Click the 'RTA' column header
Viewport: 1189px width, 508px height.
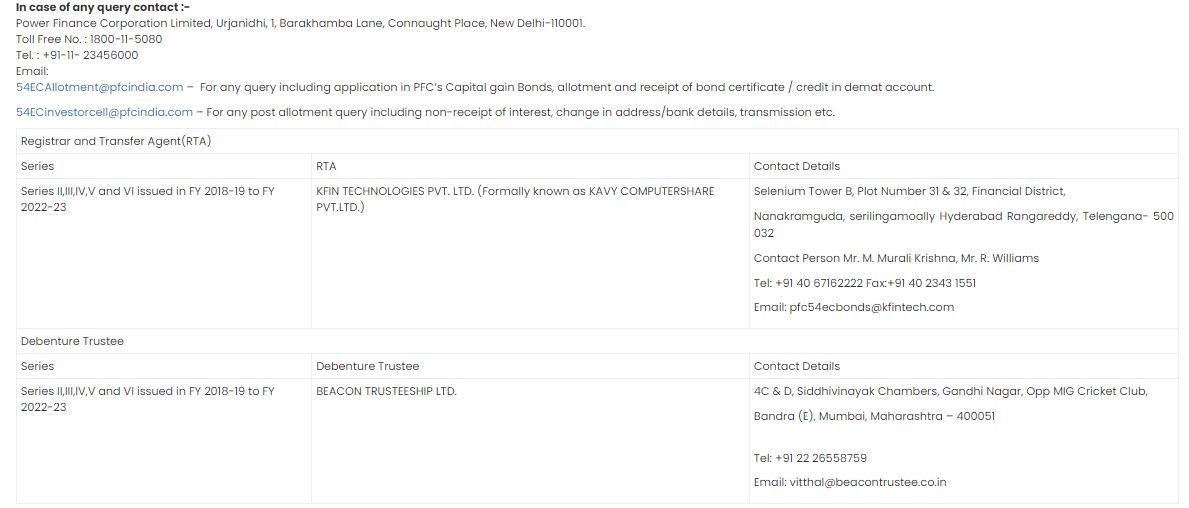[326, 166]
